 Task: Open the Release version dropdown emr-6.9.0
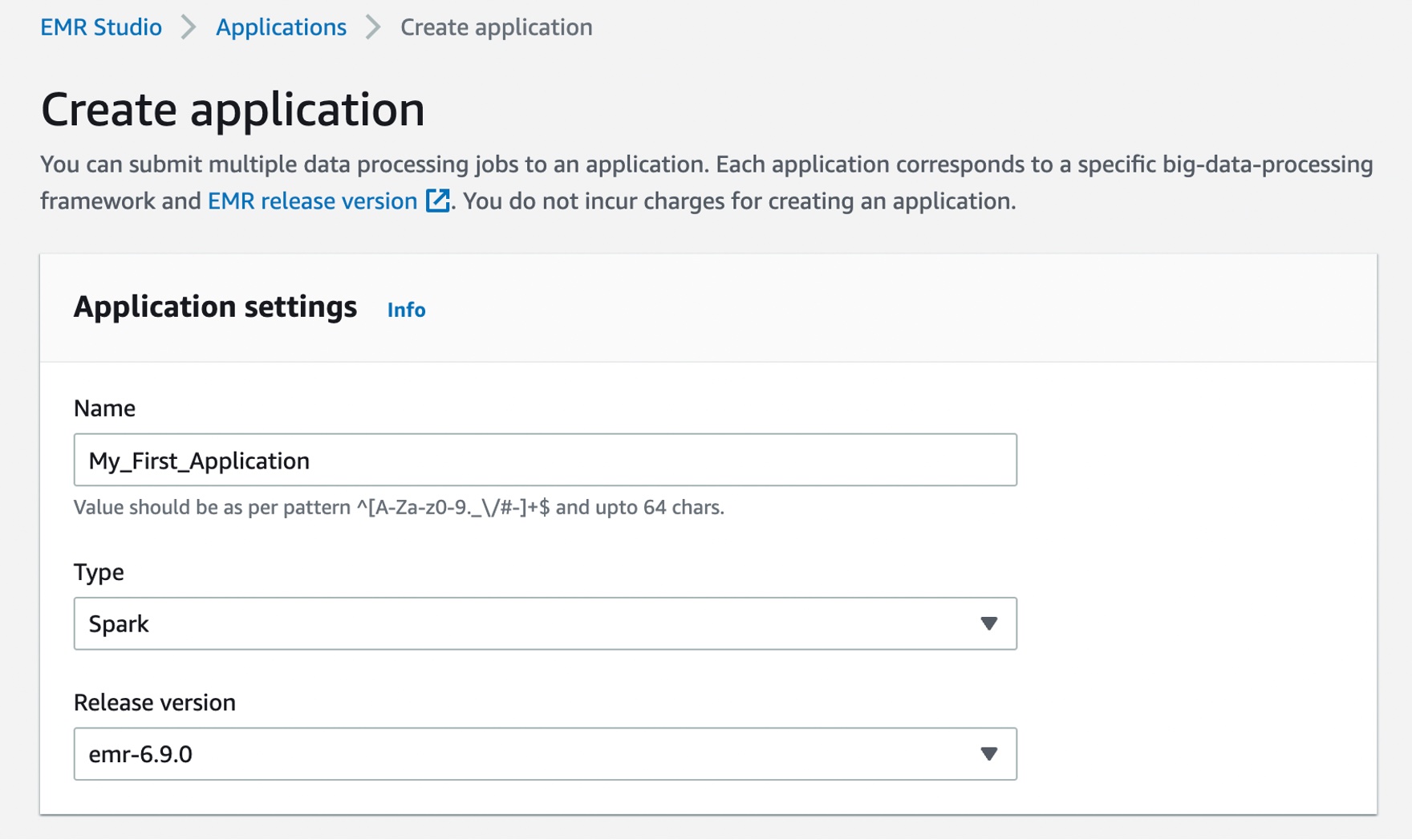click(x=546, y=754)
